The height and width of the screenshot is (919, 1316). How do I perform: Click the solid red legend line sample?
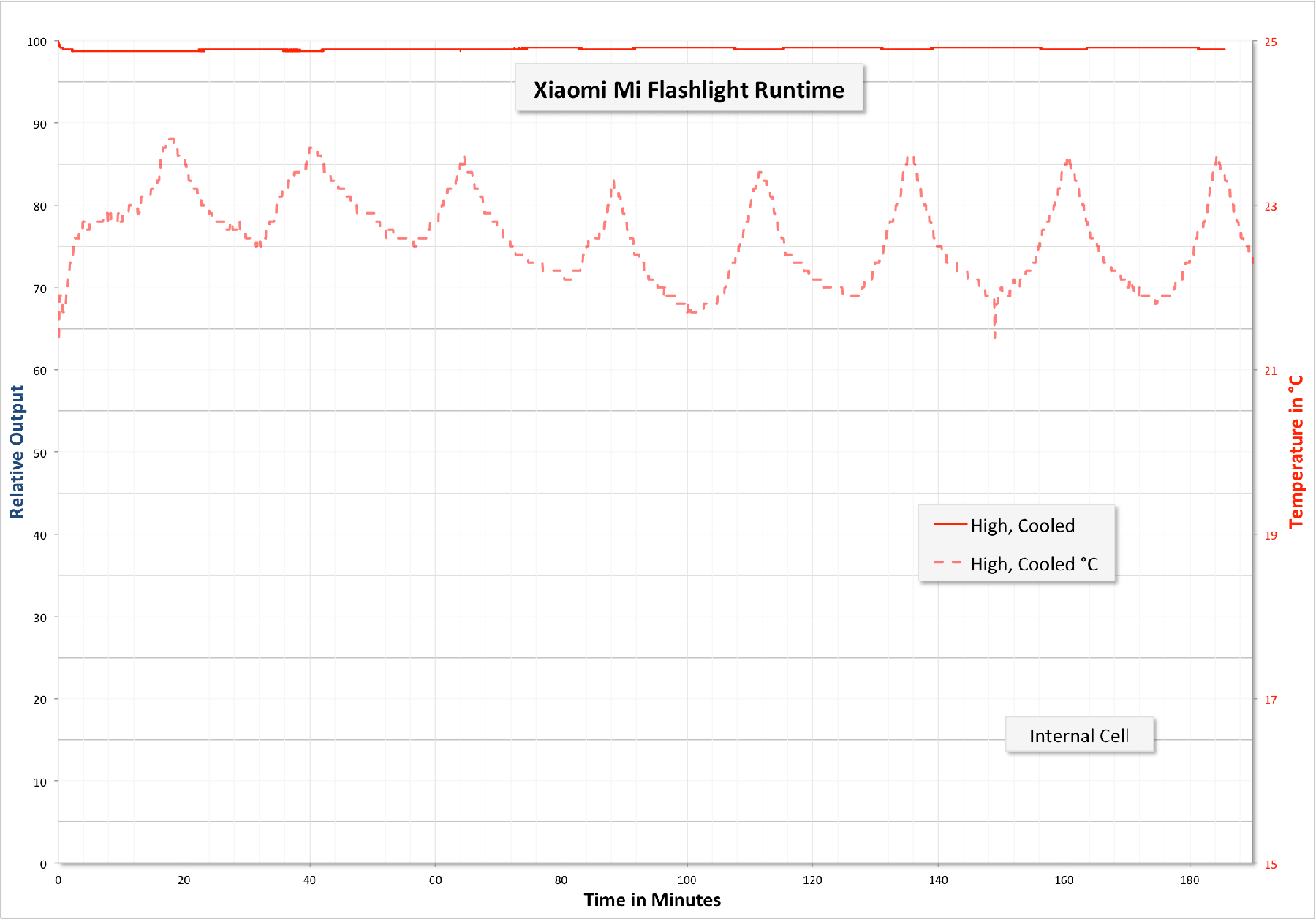(x=950, y=524)
